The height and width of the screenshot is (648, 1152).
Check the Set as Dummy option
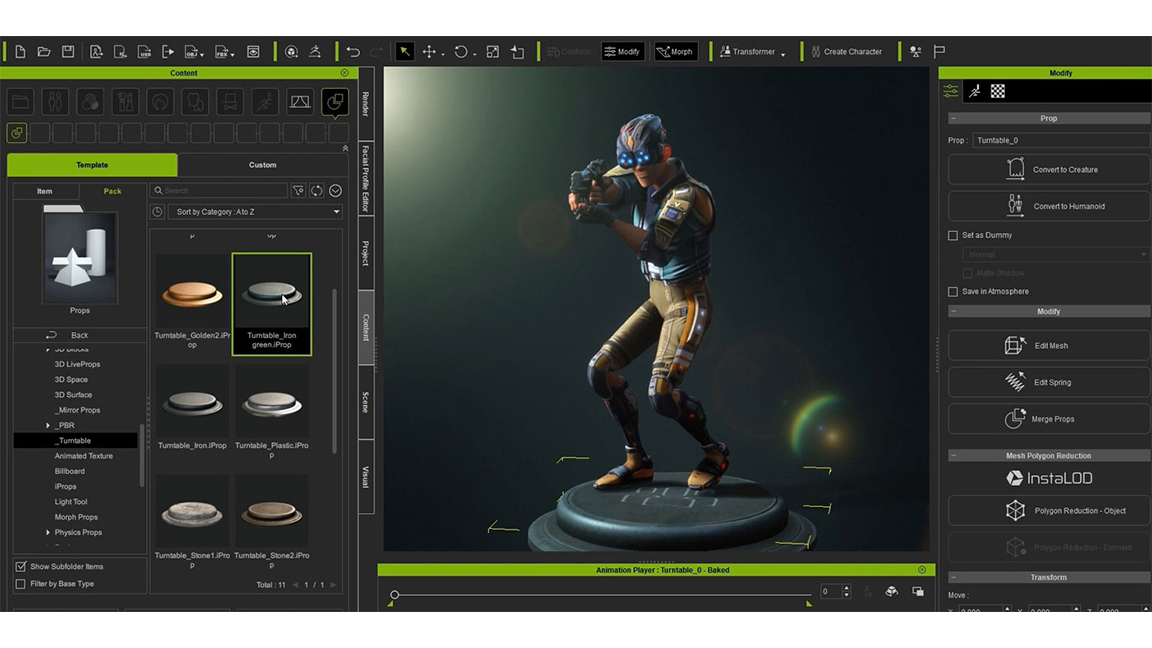(953, 235)
